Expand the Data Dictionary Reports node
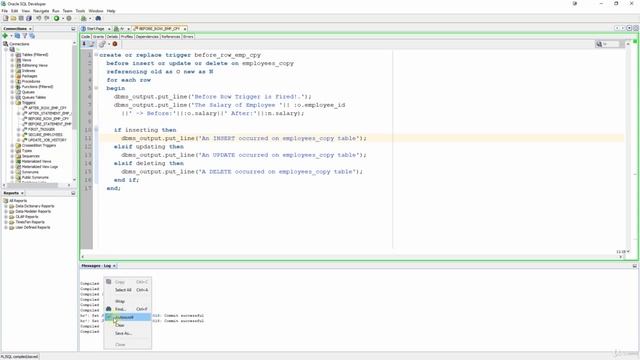This screenshot has width=640, height=360. [x=6, y=206]
